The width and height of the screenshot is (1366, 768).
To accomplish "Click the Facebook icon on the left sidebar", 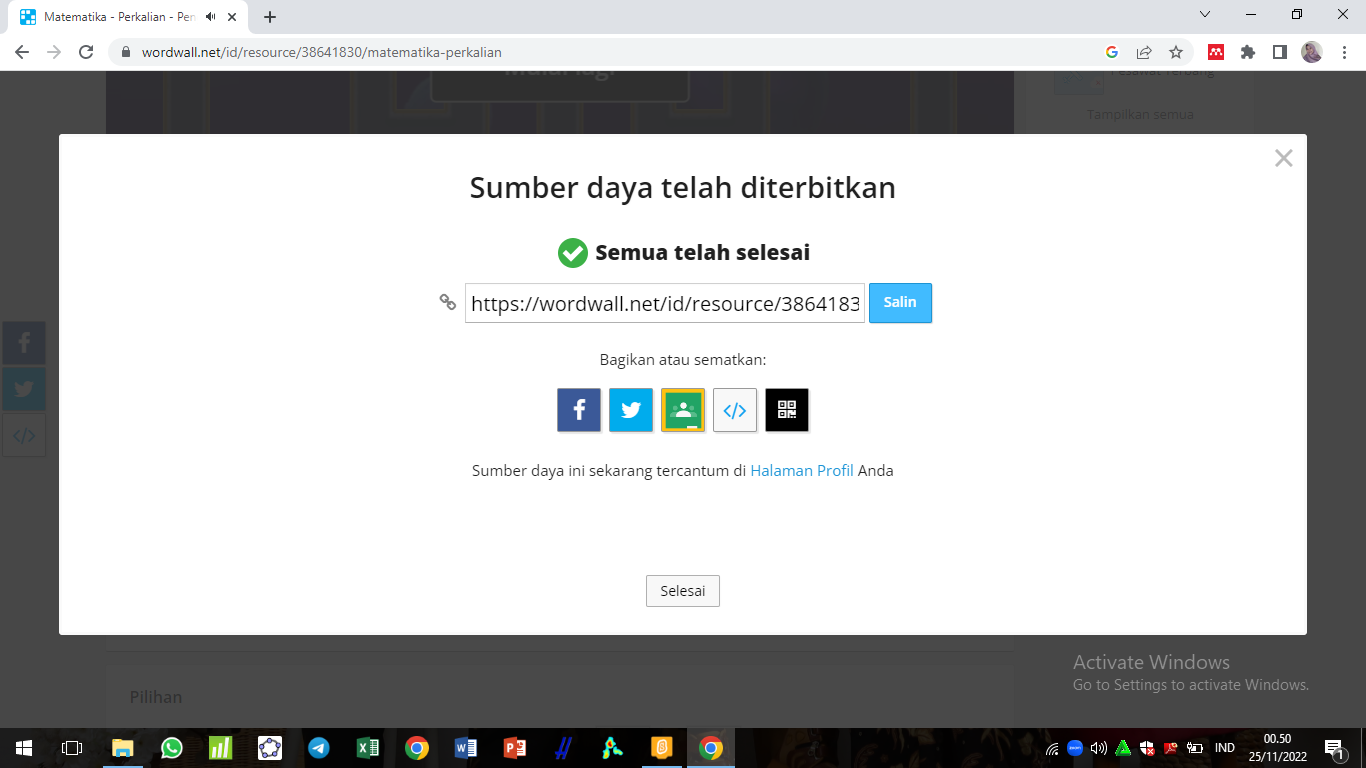I will click(24, 343).
